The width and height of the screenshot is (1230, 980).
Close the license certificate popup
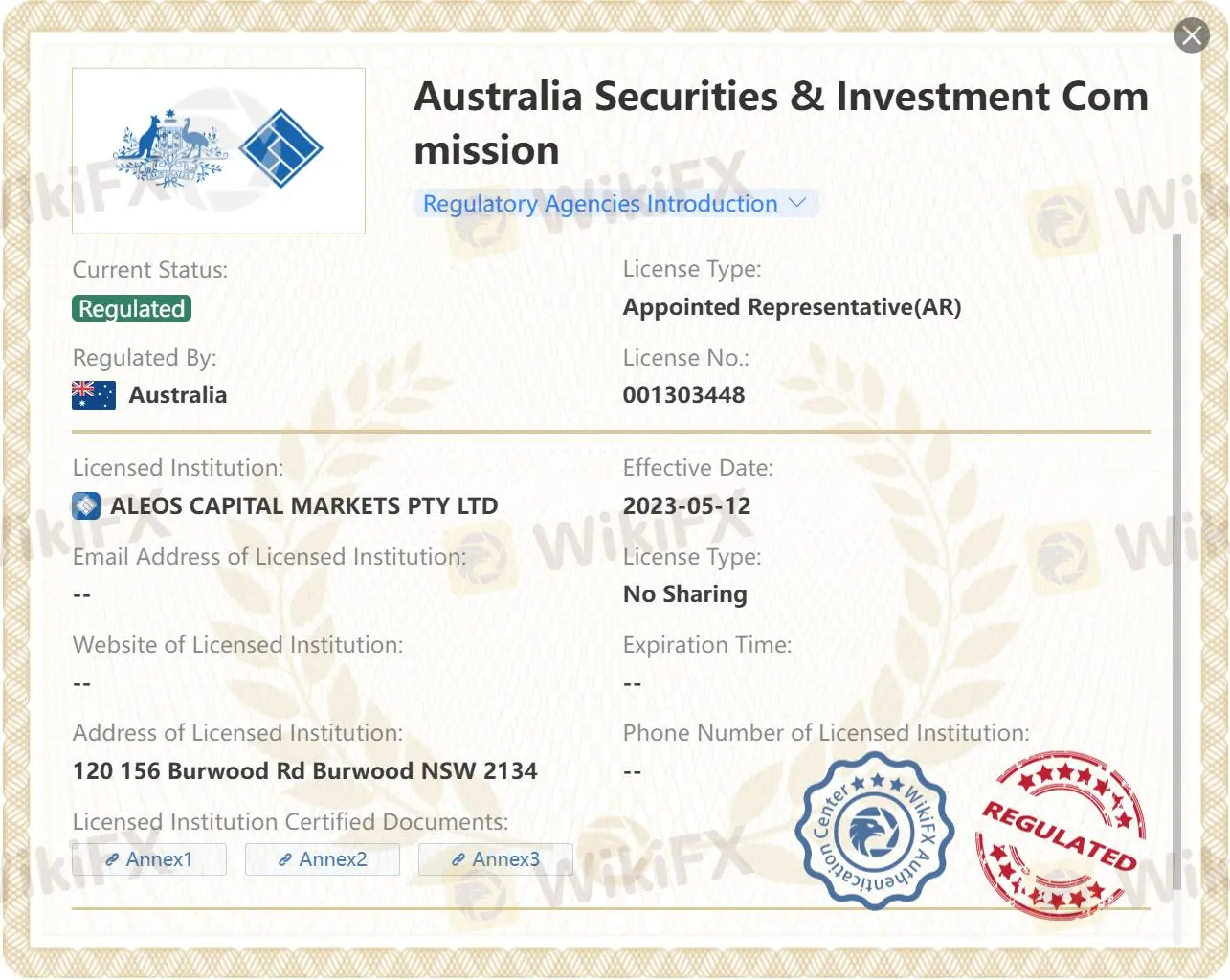(x=1191, y=36)
